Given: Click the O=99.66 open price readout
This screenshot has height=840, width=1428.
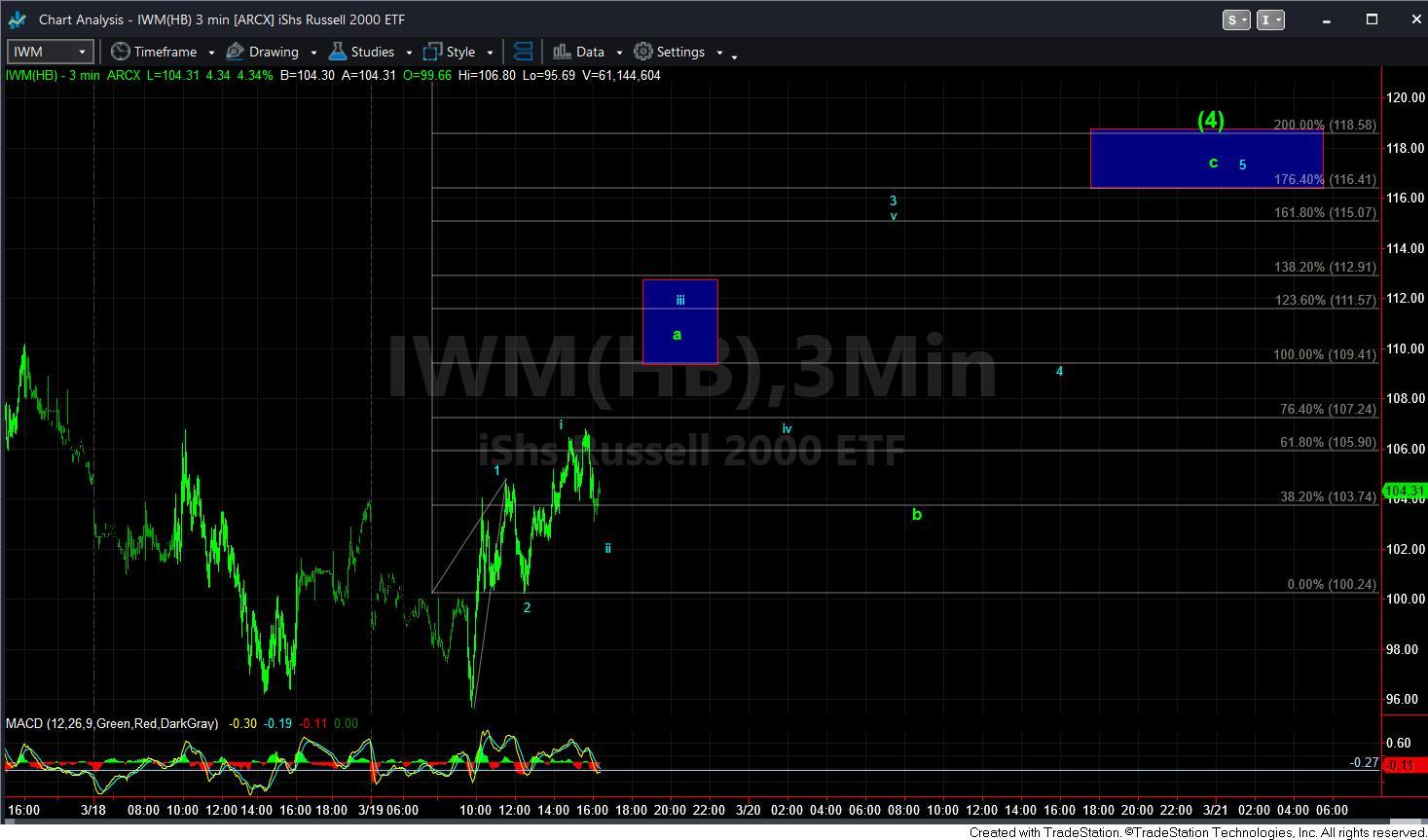Looking at the screenshot, I should pos(427,75).
